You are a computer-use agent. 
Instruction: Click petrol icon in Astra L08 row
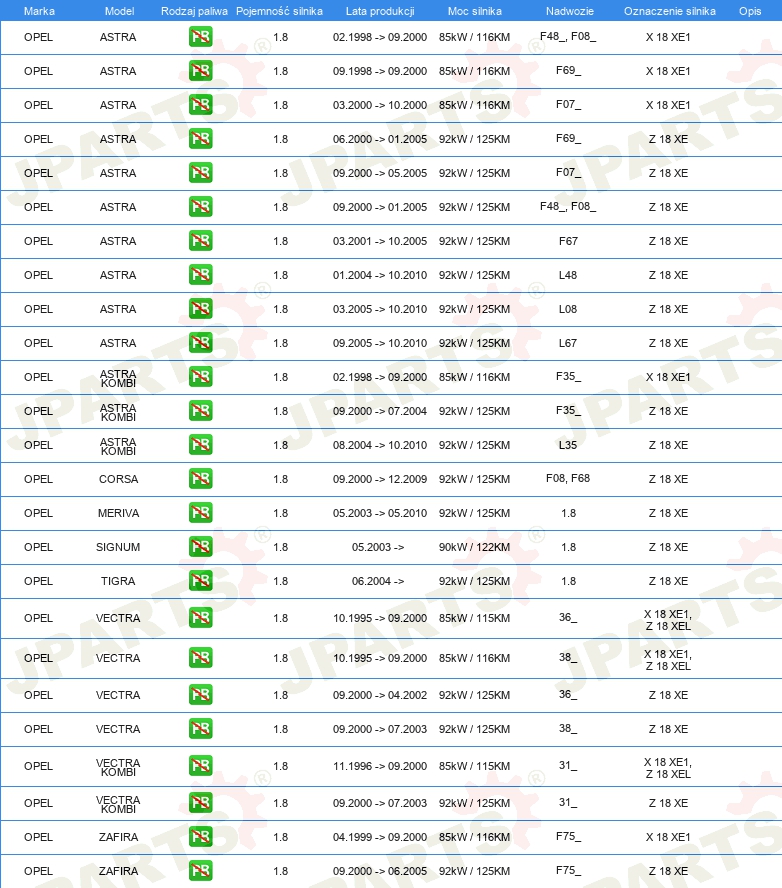click(x=200, y=309)
